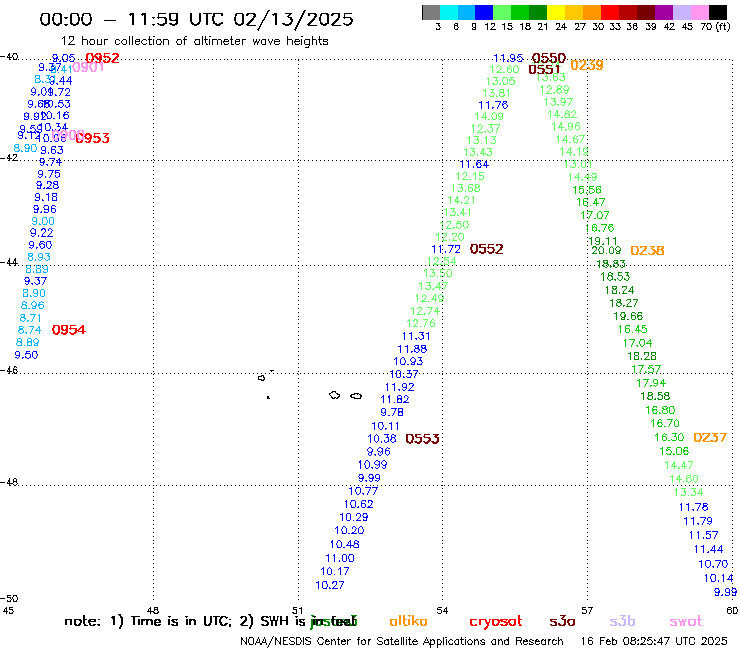
Task: Select the wave height reading 9.75
Action: click(x=49, y=174)
